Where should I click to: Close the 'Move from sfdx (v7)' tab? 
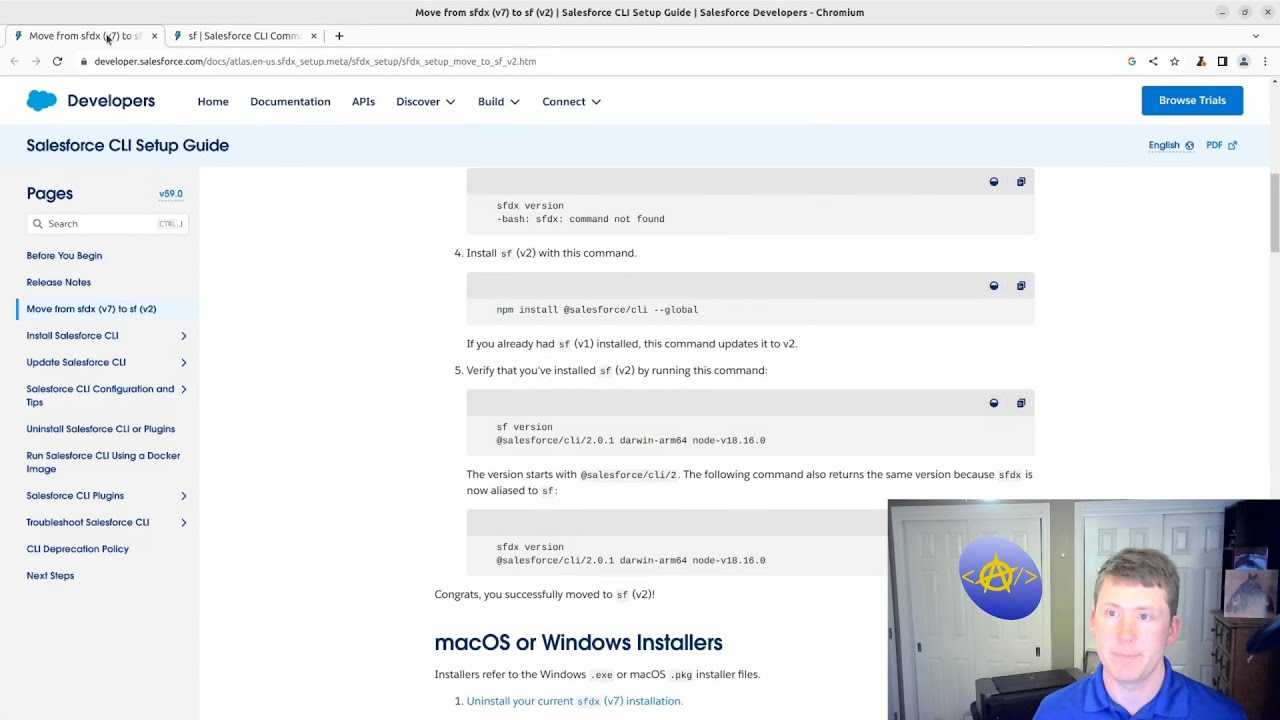[154, 36]
